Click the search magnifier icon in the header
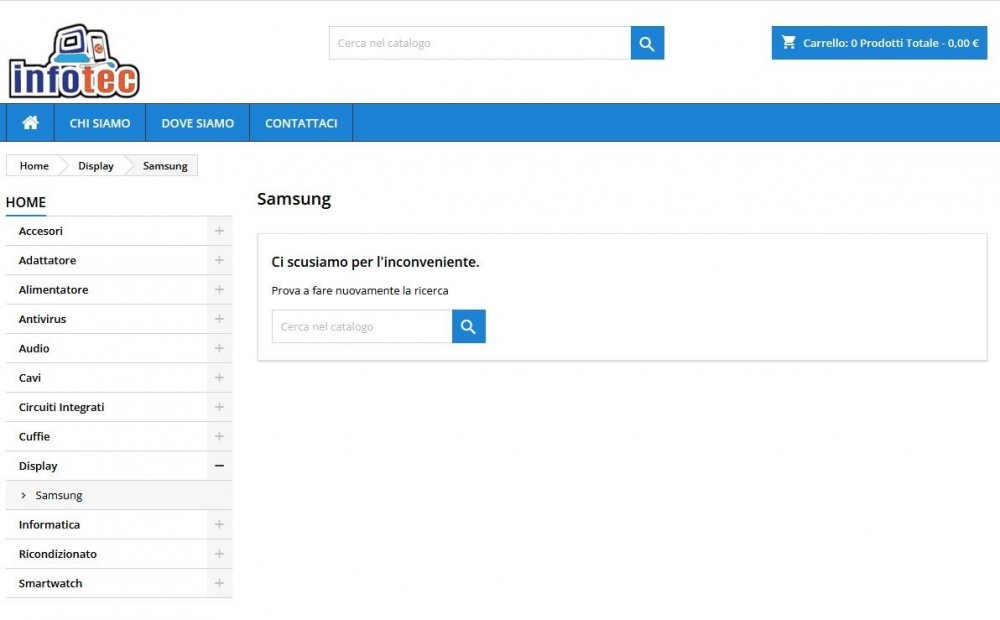 coord(646,43)
